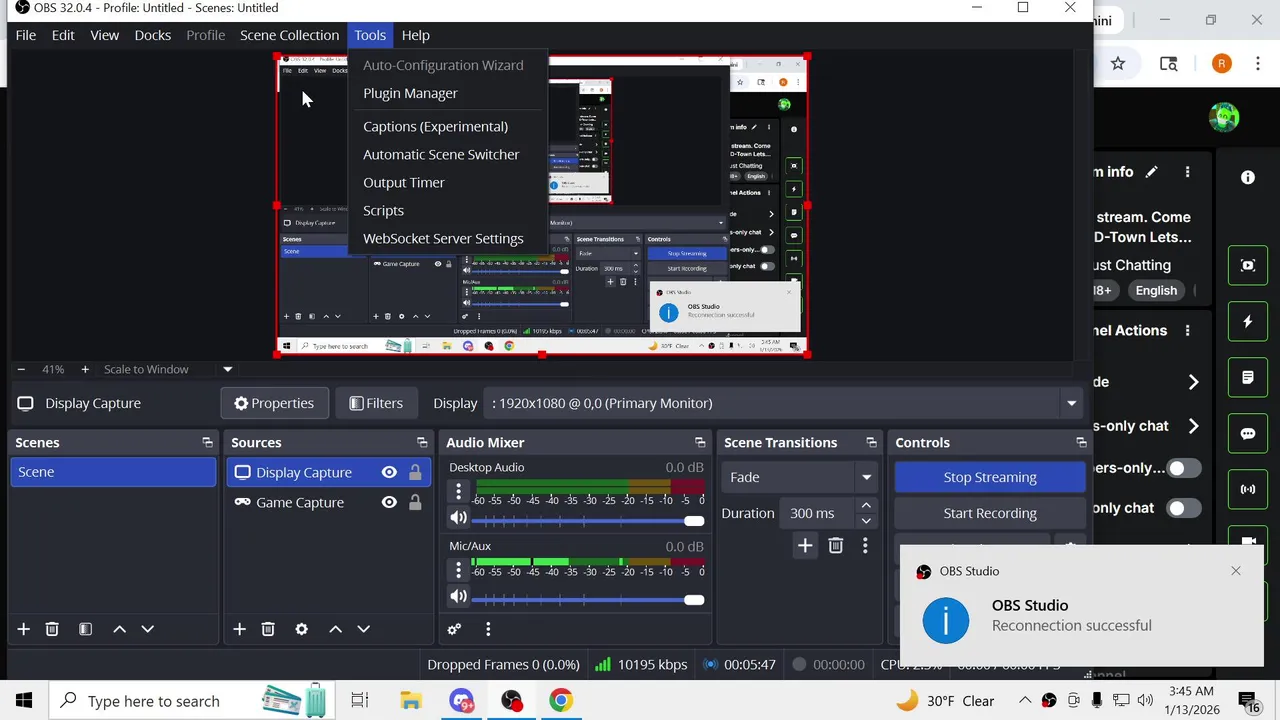Open source Filters button

pyautogui.click(x=376, y=403)
